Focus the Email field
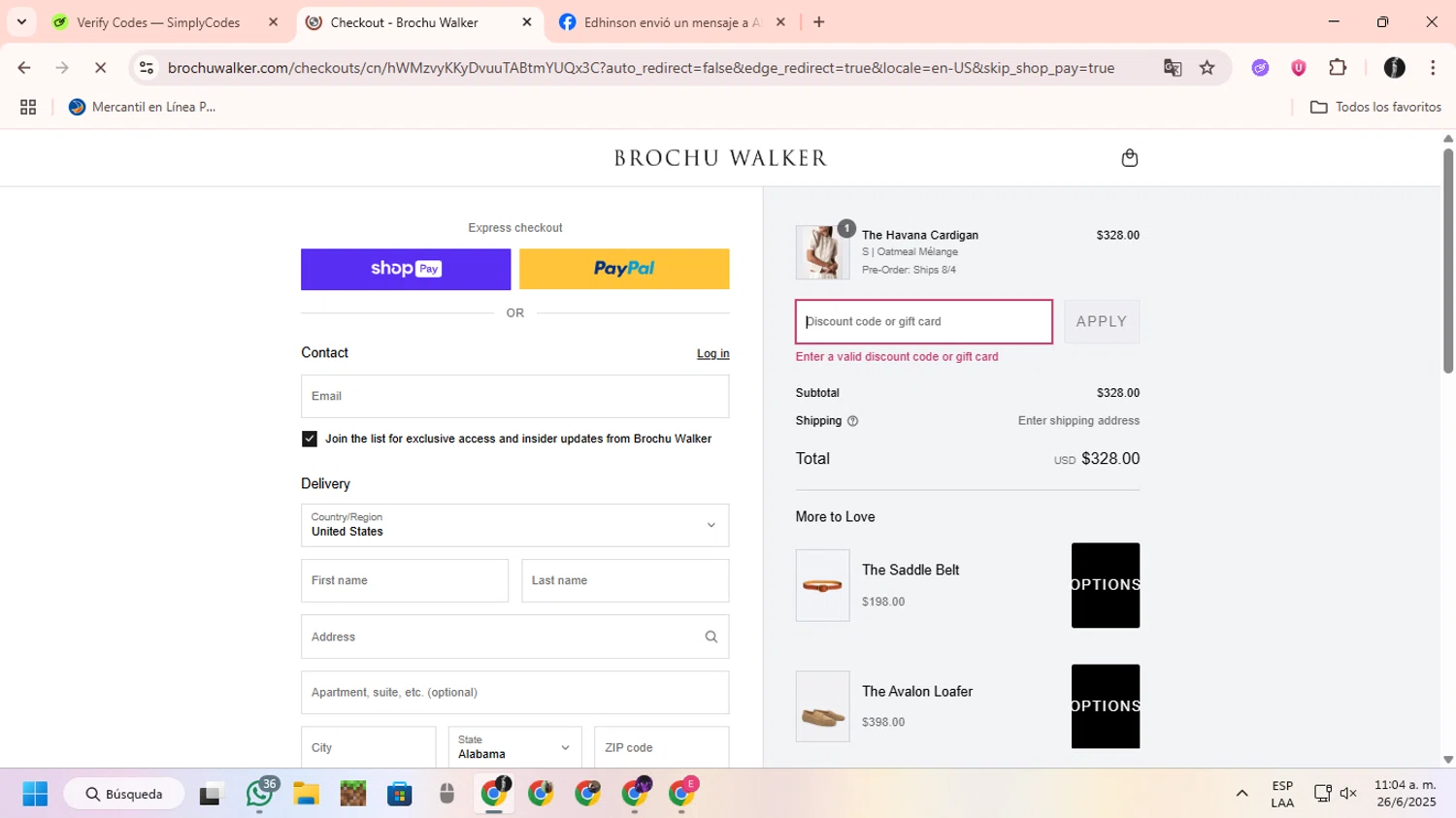The image size is (1456, 818). pyautogui.click(x=514, y=396)
